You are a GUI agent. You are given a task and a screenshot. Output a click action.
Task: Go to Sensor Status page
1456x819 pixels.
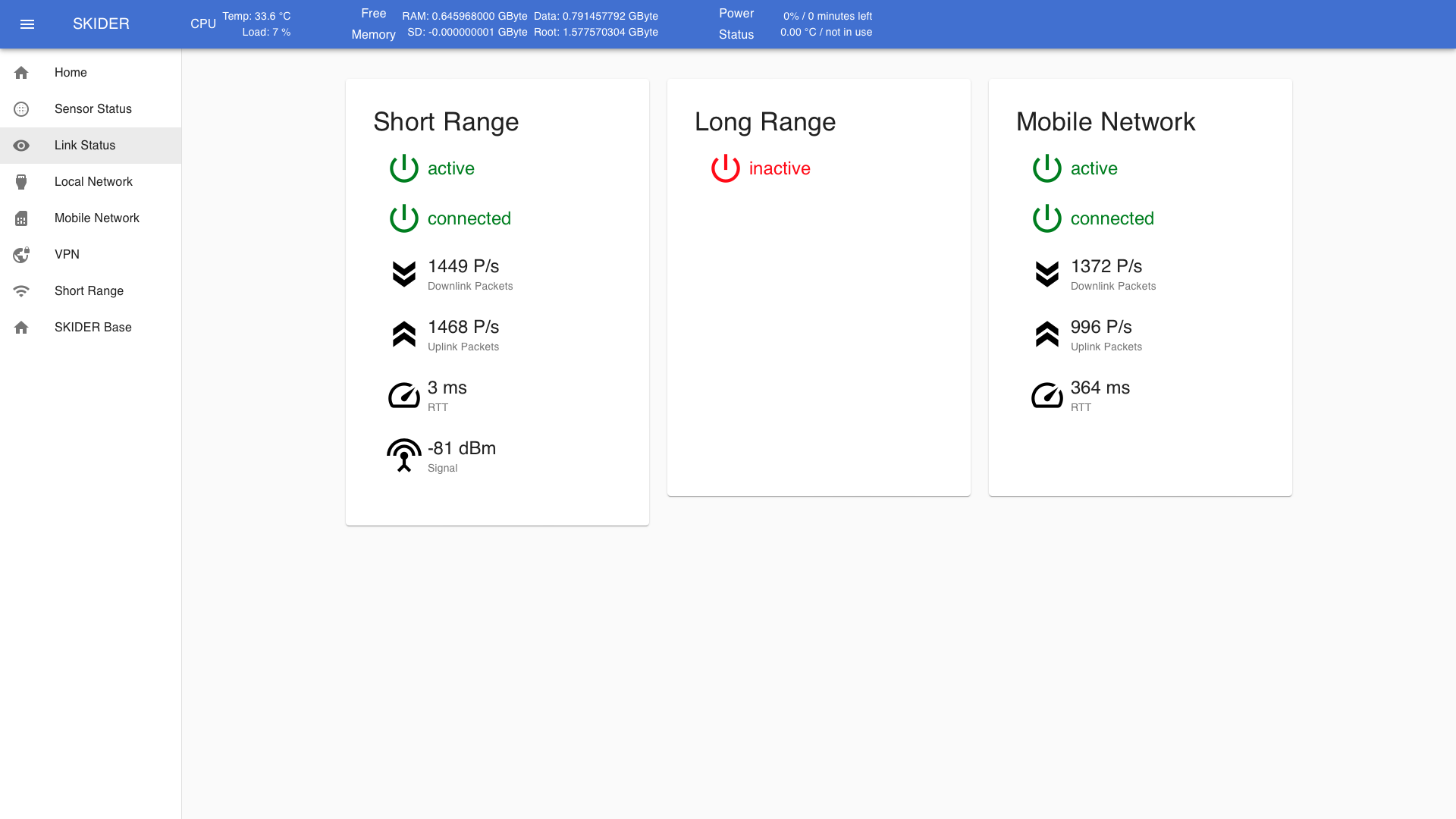[91, 109]
